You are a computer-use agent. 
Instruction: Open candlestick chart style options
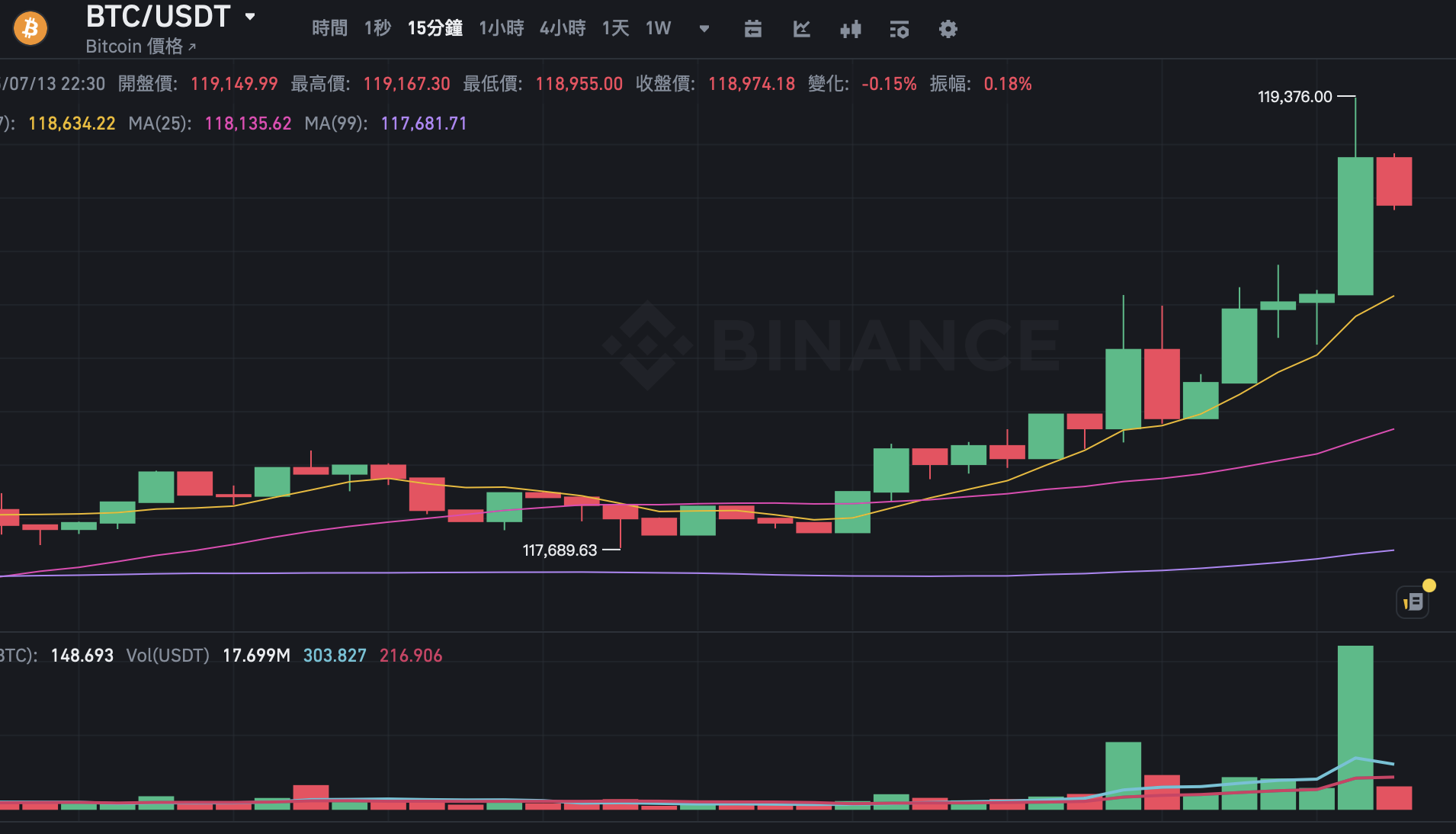point(850,29)
